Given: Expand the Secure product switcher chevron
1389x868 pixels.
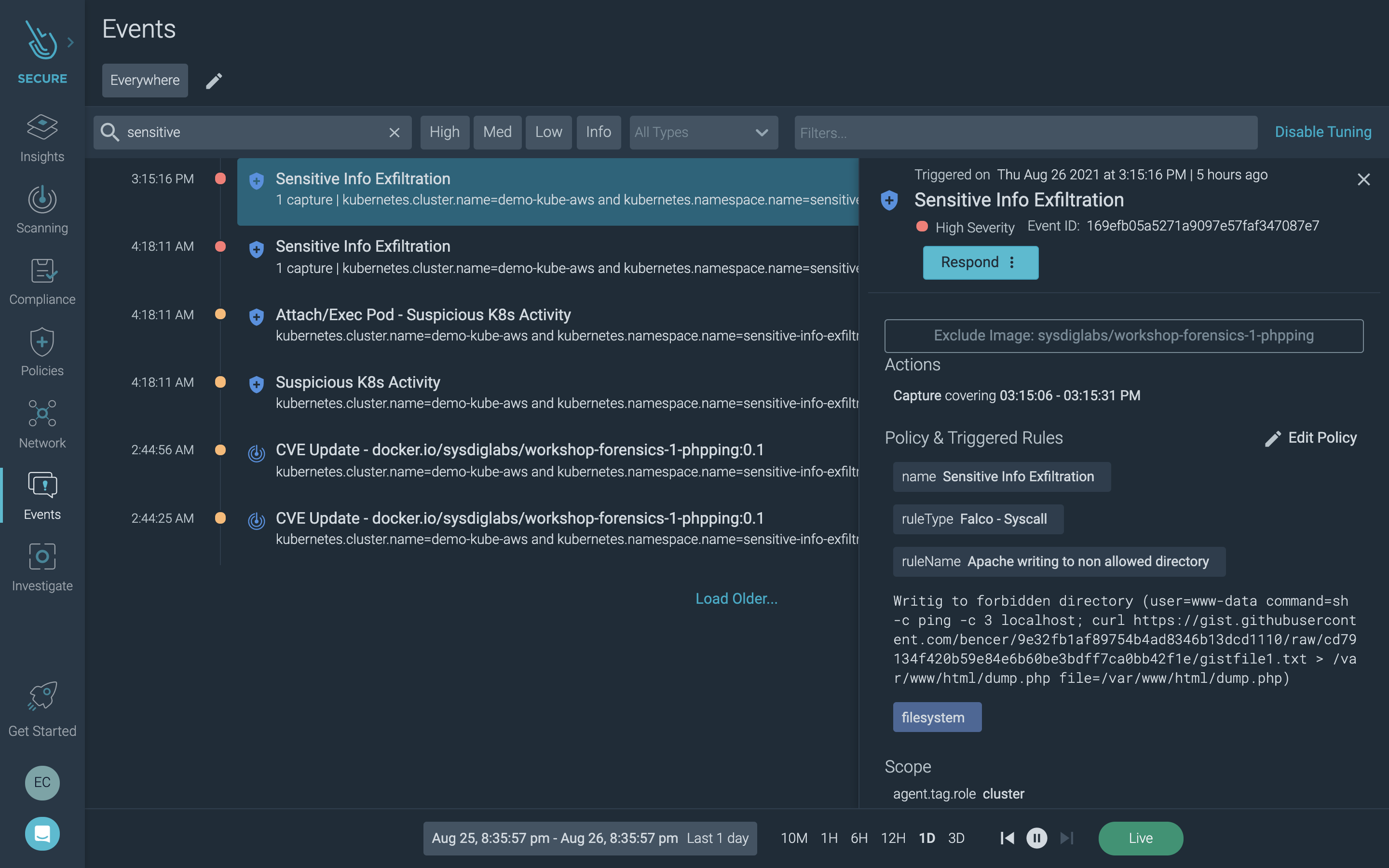Looking at the screenshot, I should (x=70, y=42).
